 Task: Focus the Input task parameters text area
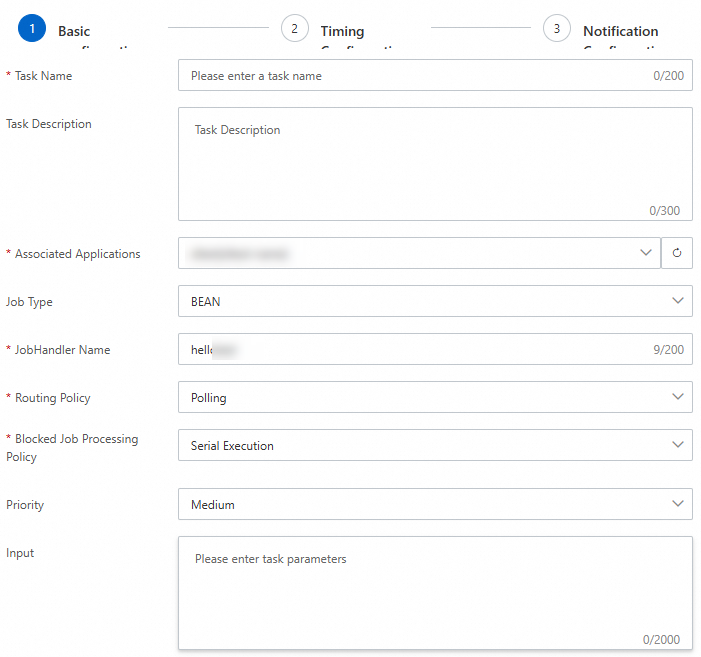434,595
